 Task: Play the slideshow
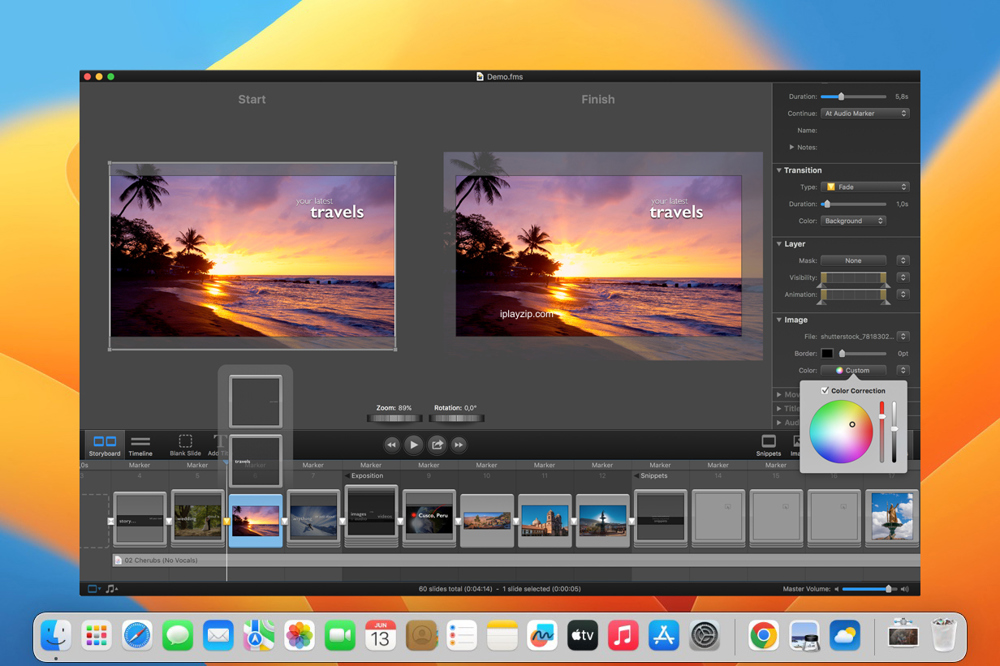coord(413,445)
